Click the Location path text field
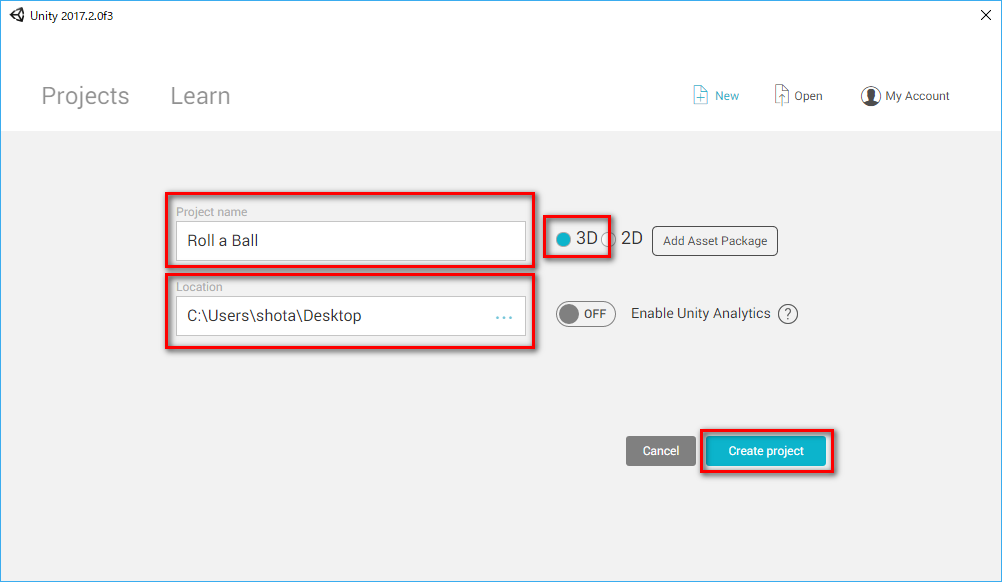Image resolution: width=1002 pixels, height=582 pixels. tap(351, 316)
